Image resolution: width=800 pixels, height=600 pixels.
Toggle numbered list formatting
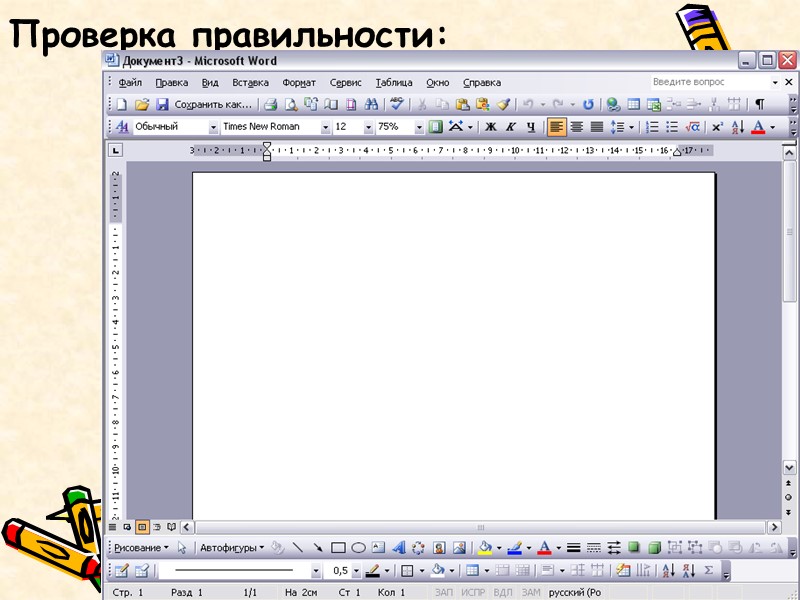point(652,127)
